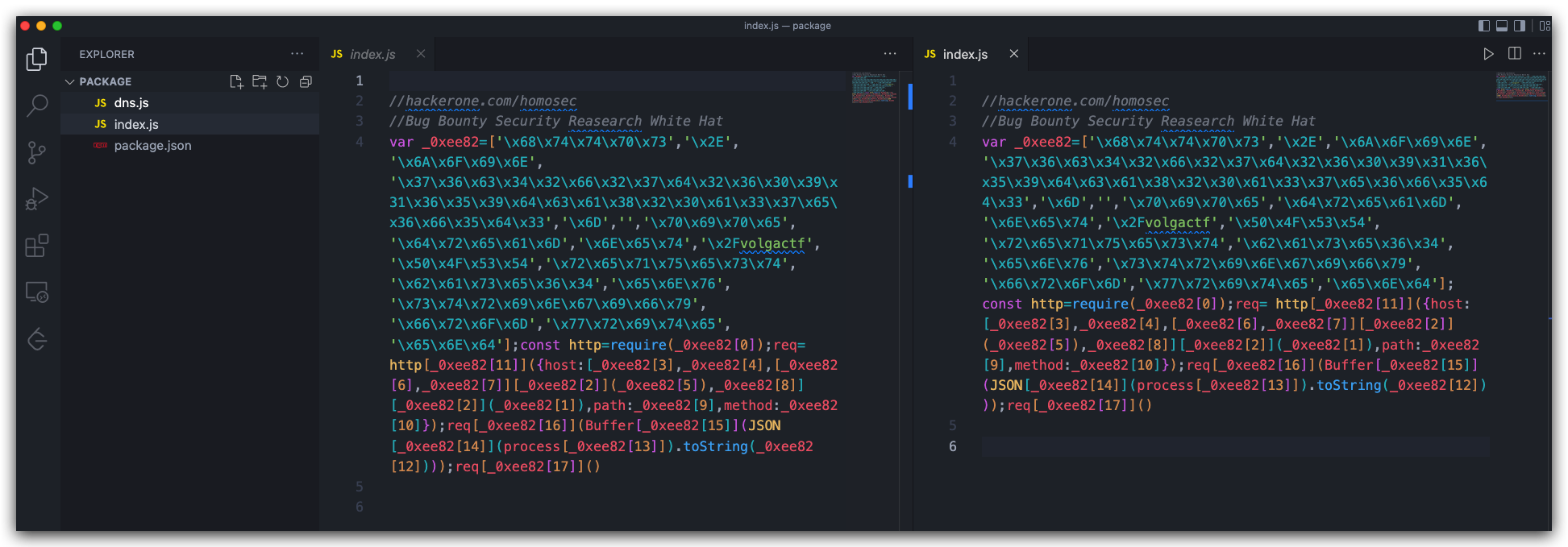This screenshot has width=1568, height=547.
Task: Minimize the window with yellow button
Action: point(41,26)
